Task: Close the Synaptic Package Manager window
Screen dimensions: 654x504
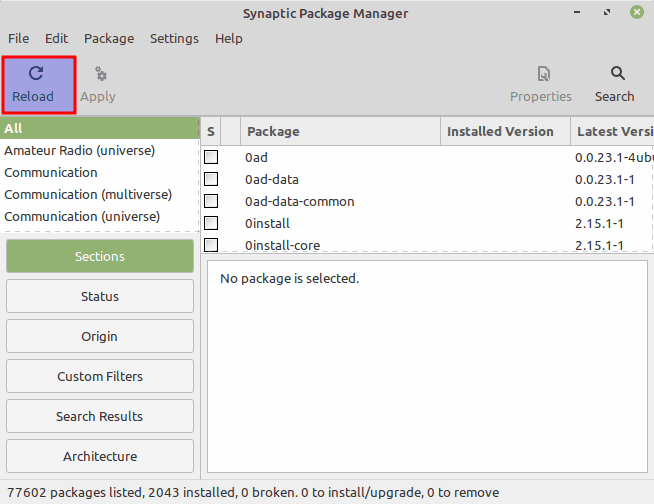Action: [x=636, y=12]
